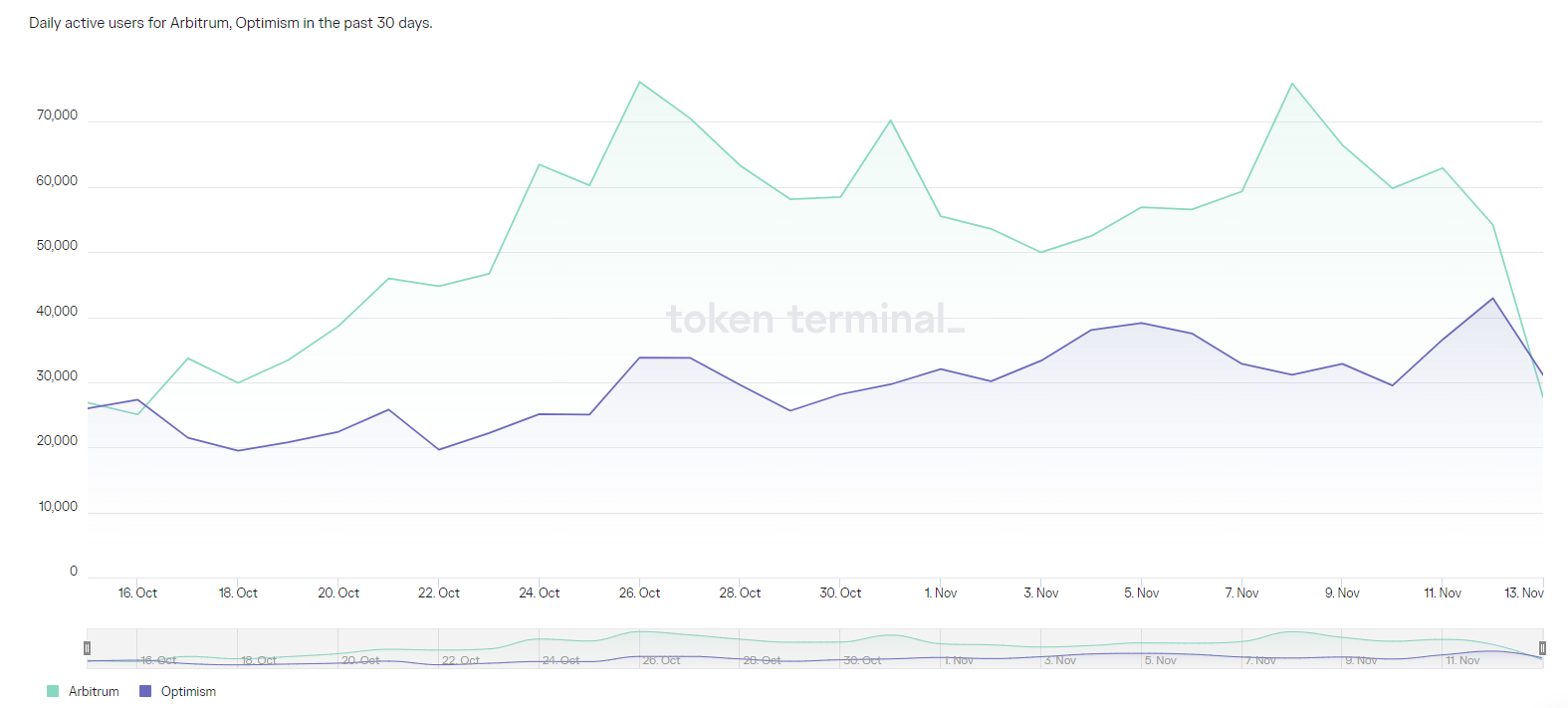The image size is (1568, 708).
Task: Click the 22. Oct x-axis label
Action: tap(439, 592)
